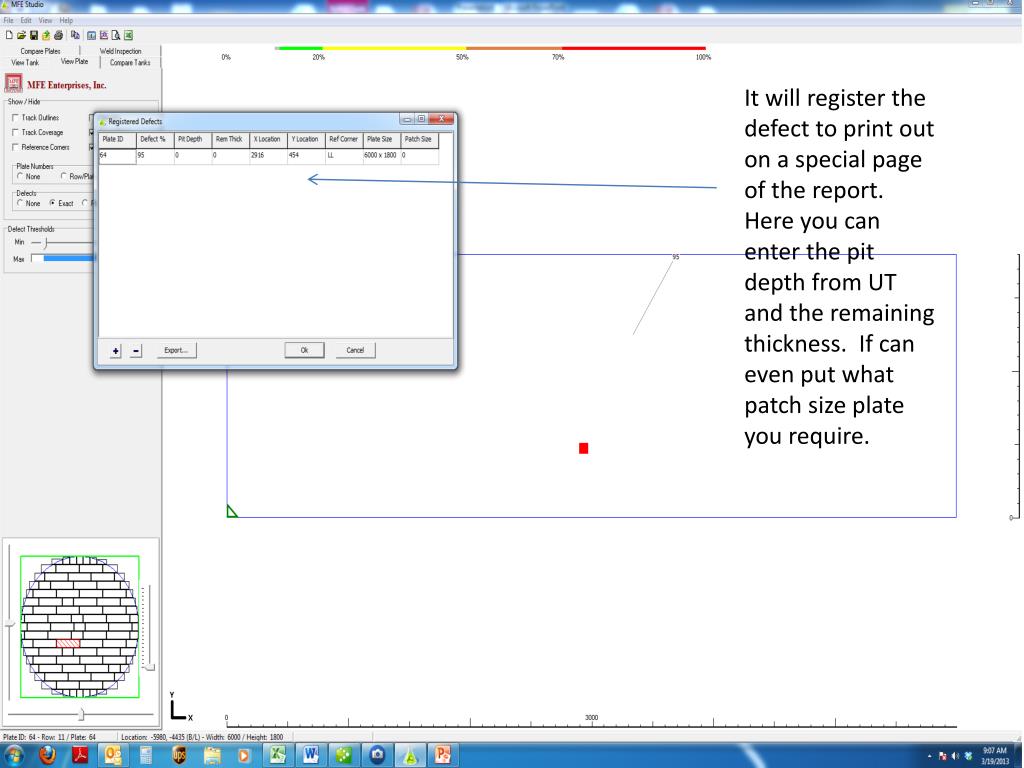The width and height of the screenshot is (1024, 768).
Task: Open the View menu
Action: coord(45,19)
